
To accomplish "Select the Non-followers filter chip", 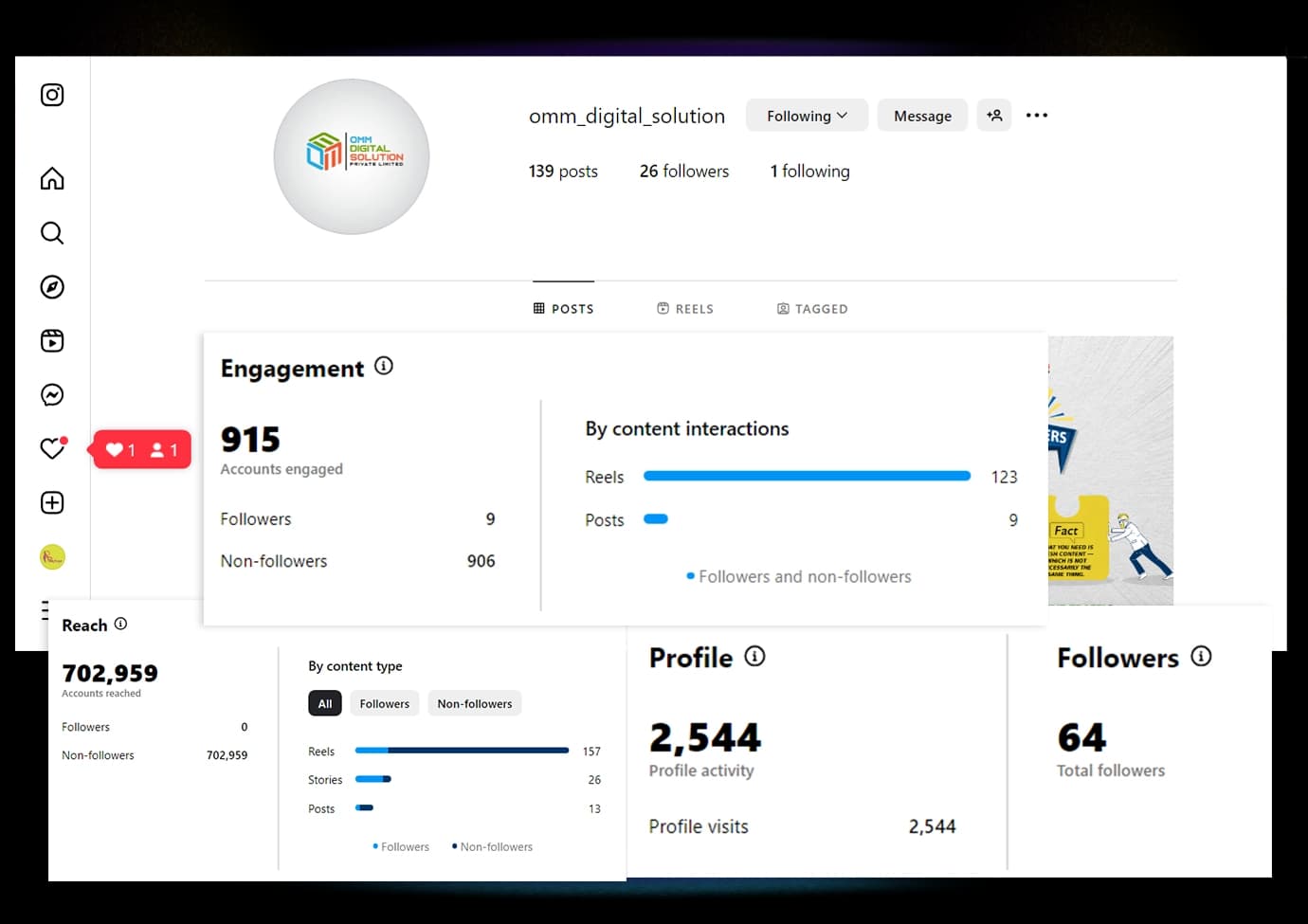I will [474, 703].
